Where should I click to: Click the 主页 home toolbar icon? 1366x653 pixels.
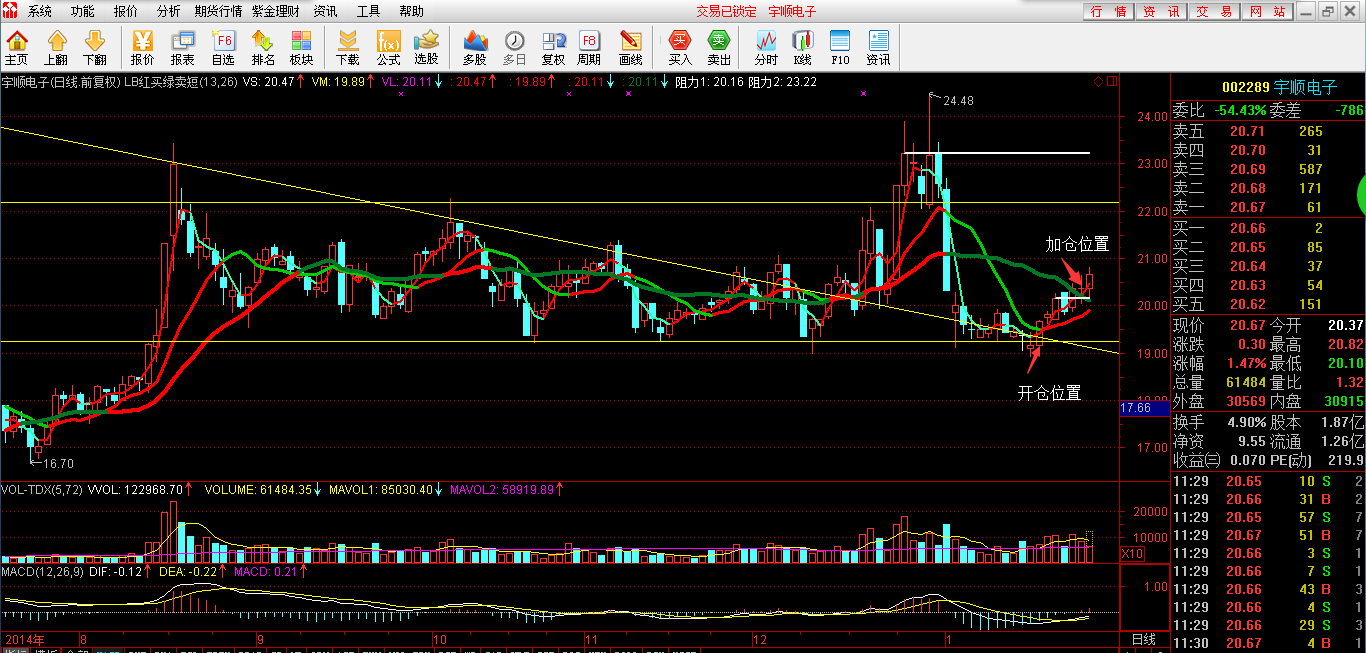pyautogui.click(x=17, y=47)
